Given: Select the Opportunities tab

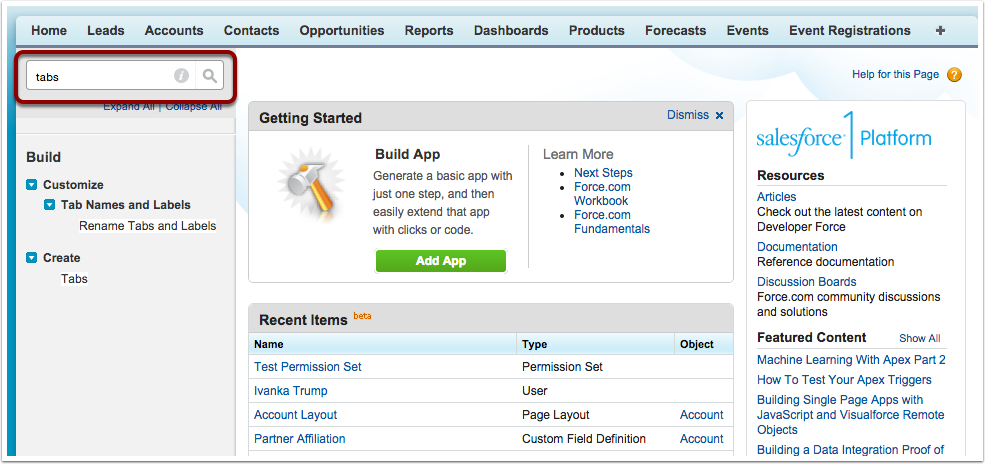Looking at the screenshot, I should 342,30.
